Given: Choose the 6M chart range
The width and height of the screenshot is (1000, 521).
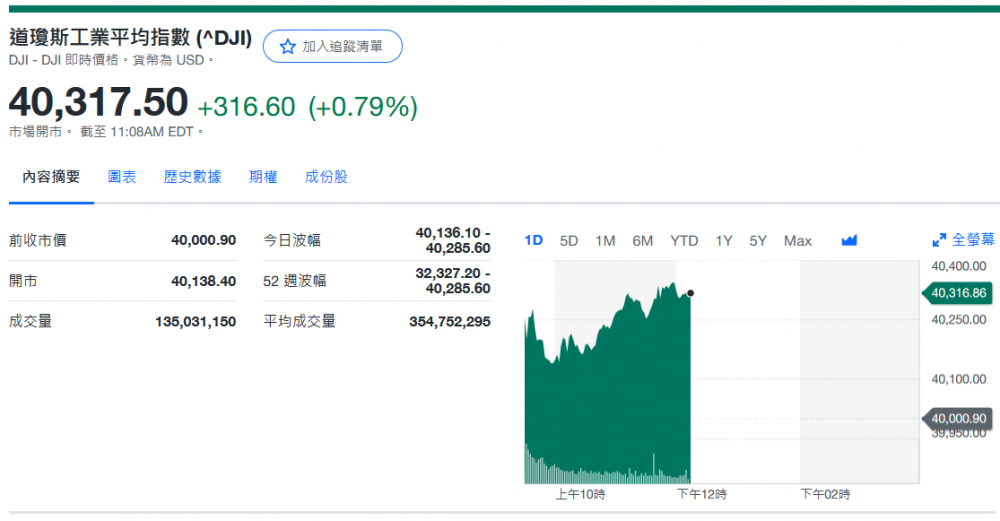Looking at the screenshot, I should [x=643, y=241].
